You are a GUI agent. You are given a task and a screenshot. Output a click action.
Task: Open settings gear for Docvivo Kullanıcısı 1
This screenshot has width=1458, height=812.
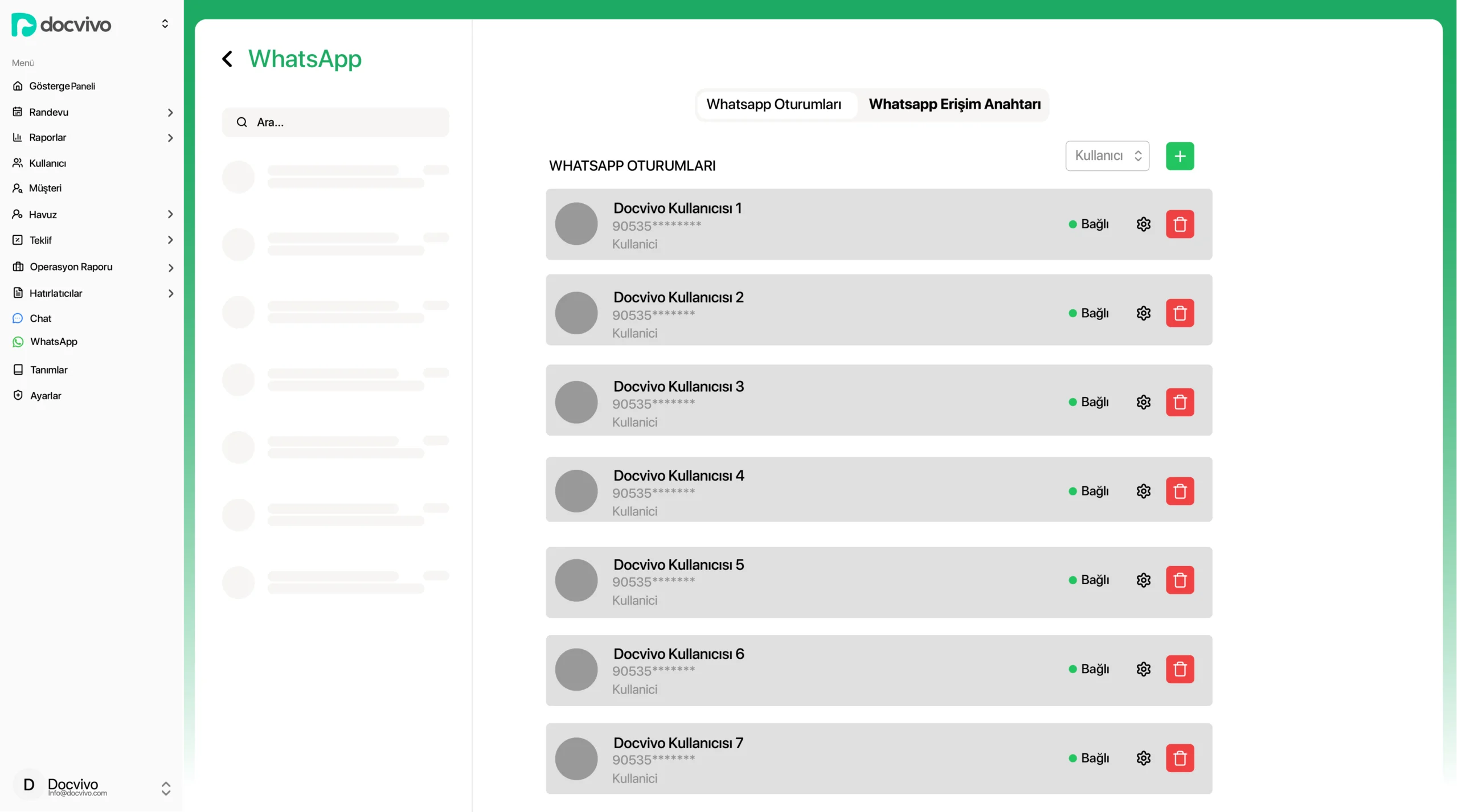pyautogui.click(x=1143, y=224)
